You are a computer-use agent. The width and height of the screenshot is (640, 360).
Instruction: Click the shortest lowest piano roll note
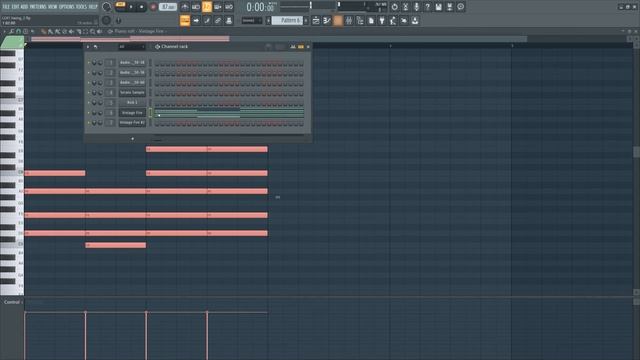click(116, 245)
